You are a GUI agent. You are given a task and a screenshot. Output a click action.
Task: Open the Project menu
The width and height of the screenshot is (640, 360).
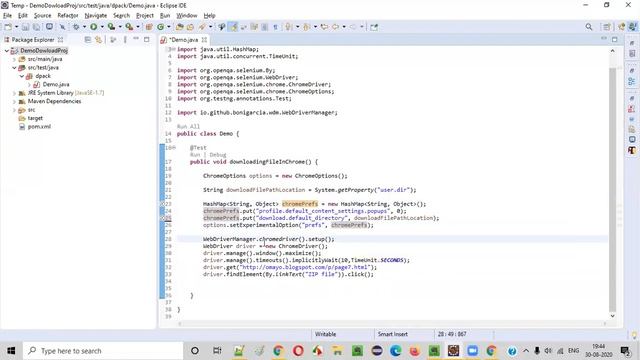point(145,16)
